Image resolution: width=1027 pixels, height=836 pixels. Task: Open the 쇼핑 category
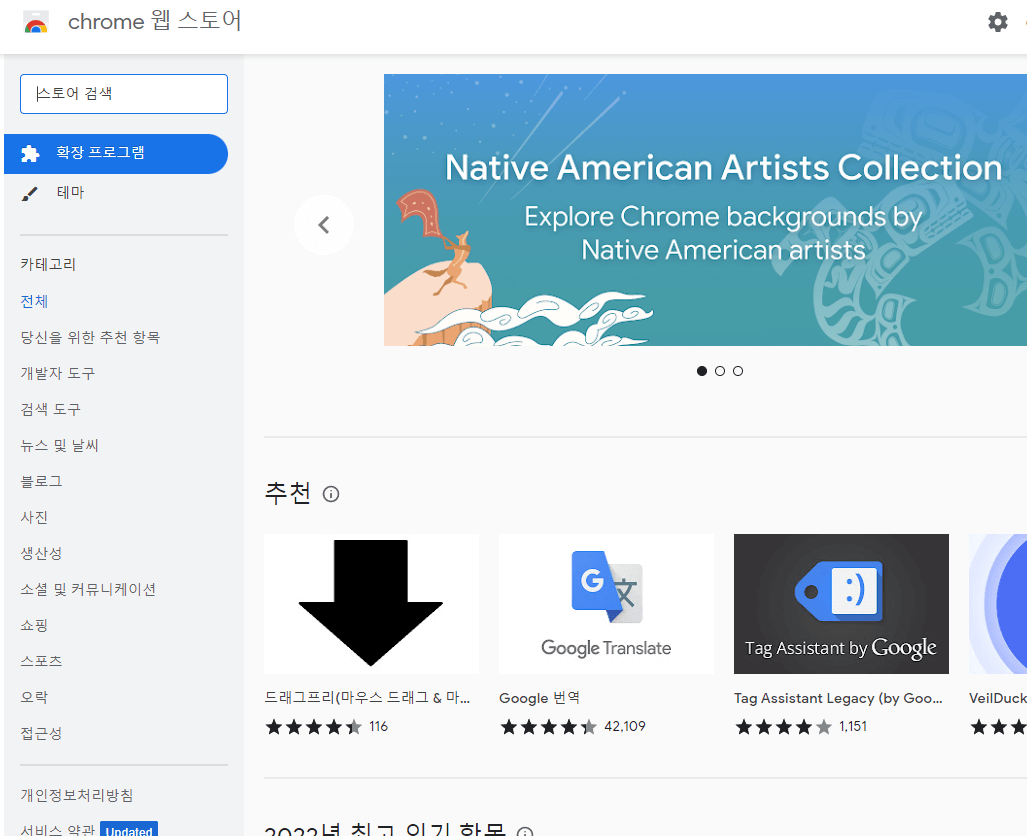click(34, 626)
